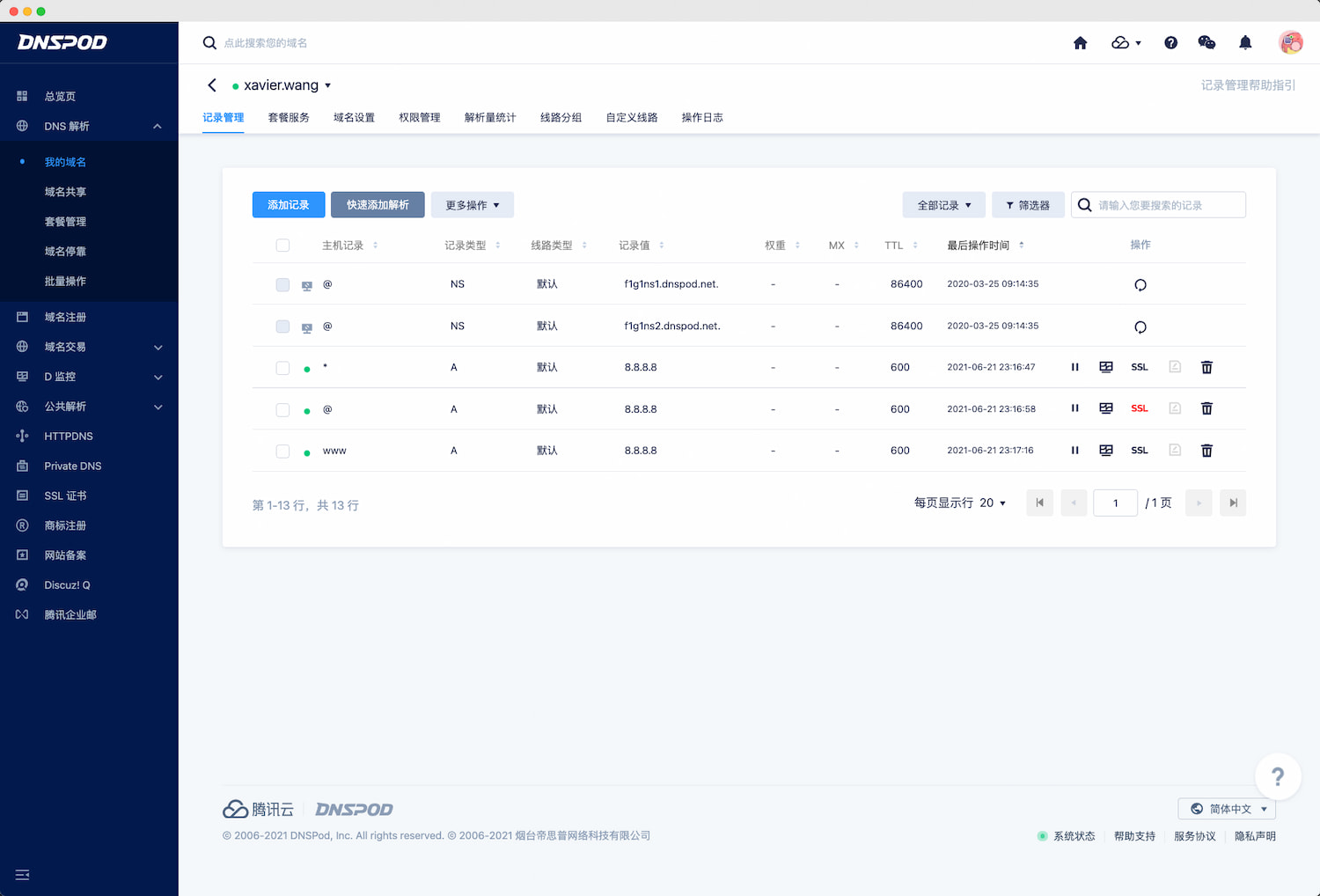The height and width of the screenshot is (896, 1320).
Task: Open D monitoring icon for www record
Action: [1106, 451]
